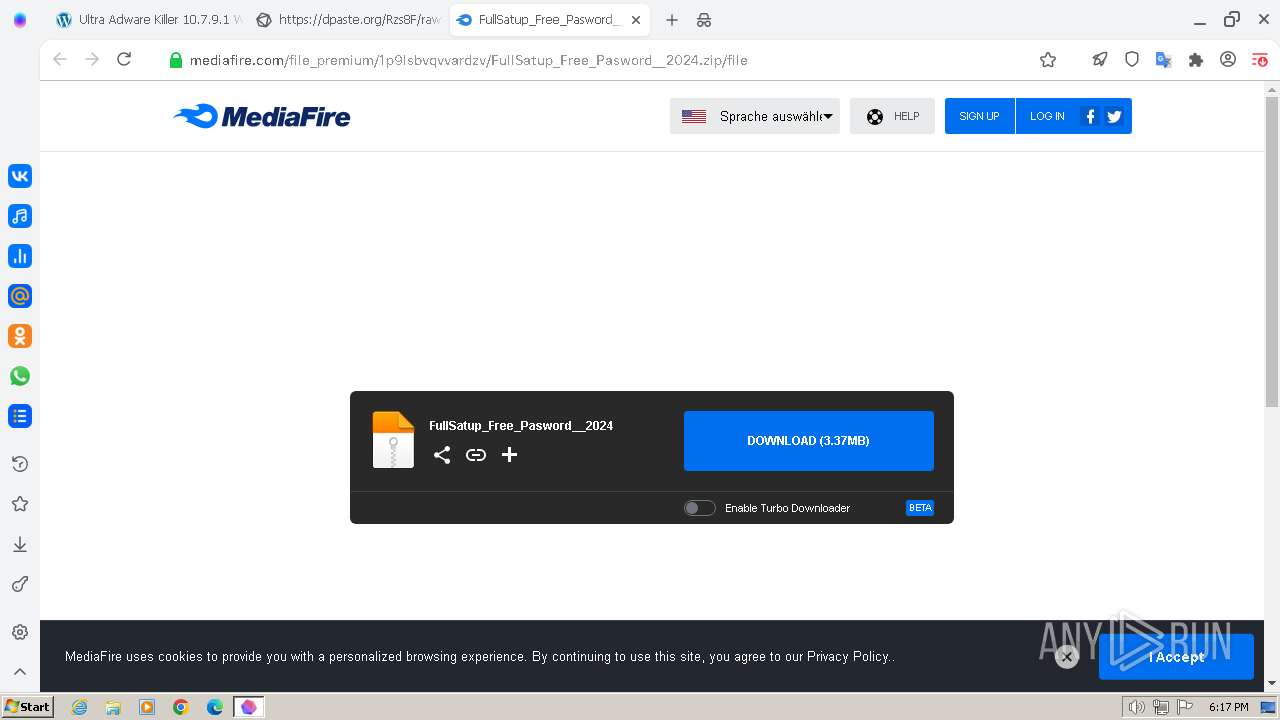This screenshot has width=1280, height=720.
Task: Collapse the sidebar with the up chevron
Action: click(20, 672)
